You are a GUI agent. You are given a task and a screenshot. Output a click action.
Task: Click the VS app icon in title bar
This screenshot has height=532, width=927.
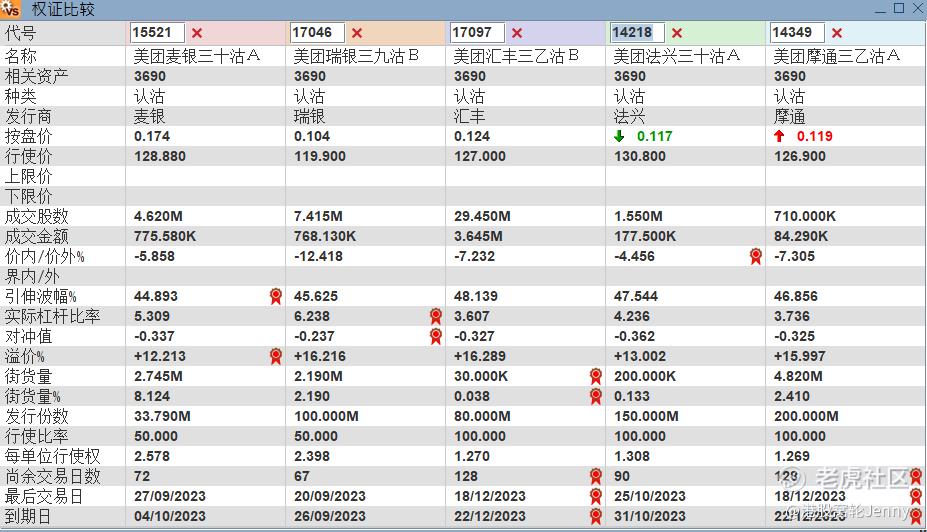click(x=11, y=9)
